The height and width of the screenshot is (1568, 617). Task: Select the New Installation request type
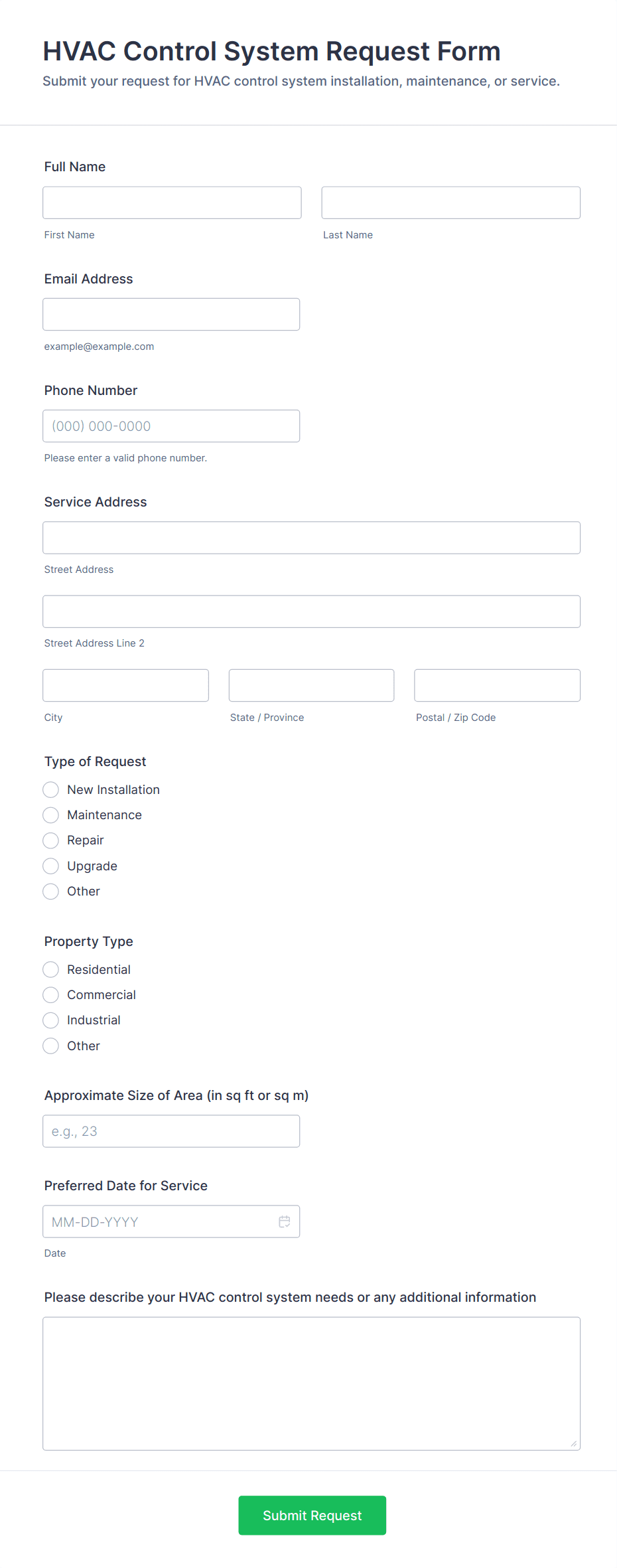pos(50,789)
